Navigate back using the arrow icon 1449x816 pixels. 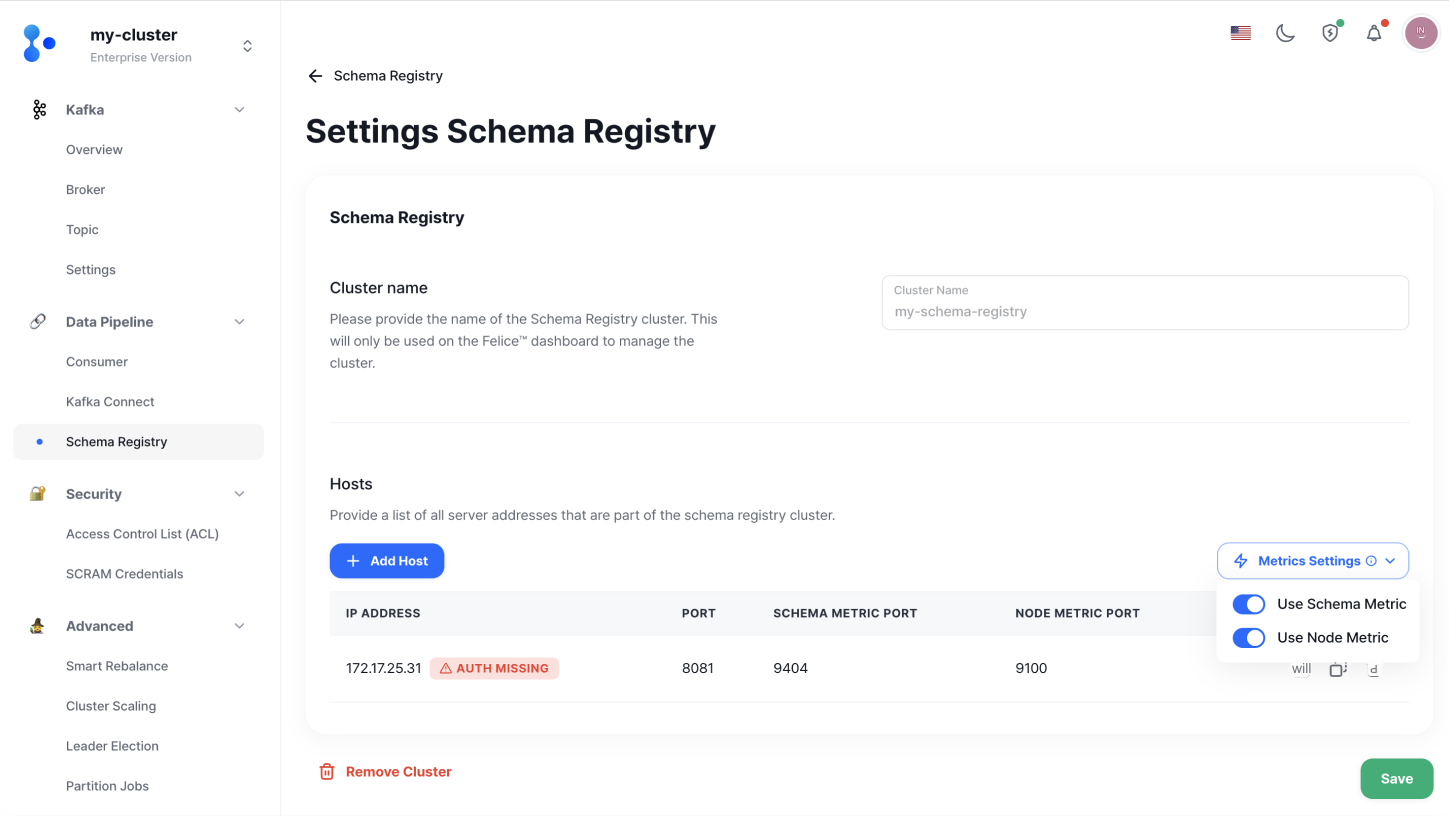click(314, 75)
